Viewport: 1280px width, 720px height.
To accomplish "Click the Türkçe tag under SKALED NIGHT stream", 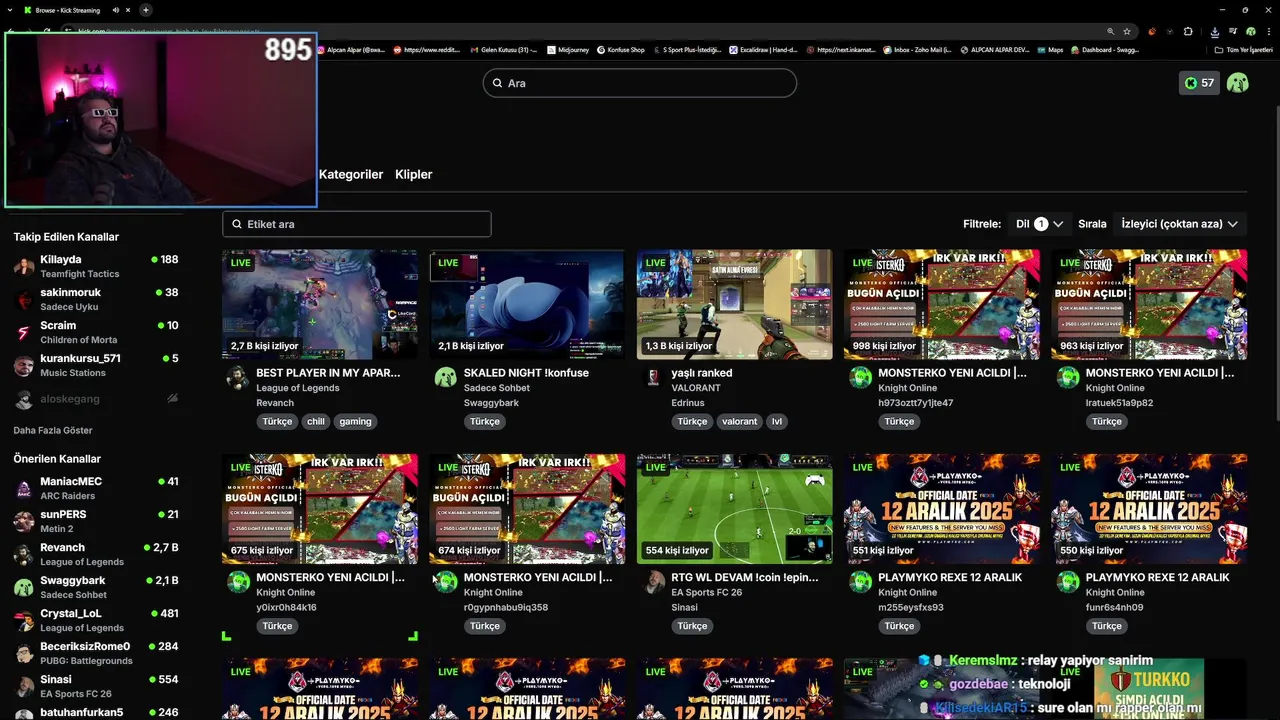I will click(x=485, y=422).
